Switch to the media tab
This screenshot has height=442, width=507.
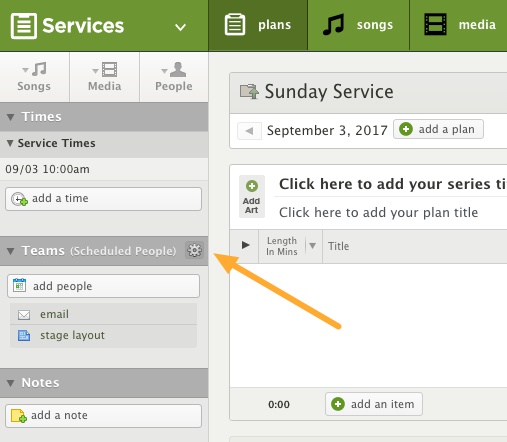pos(459,25)
